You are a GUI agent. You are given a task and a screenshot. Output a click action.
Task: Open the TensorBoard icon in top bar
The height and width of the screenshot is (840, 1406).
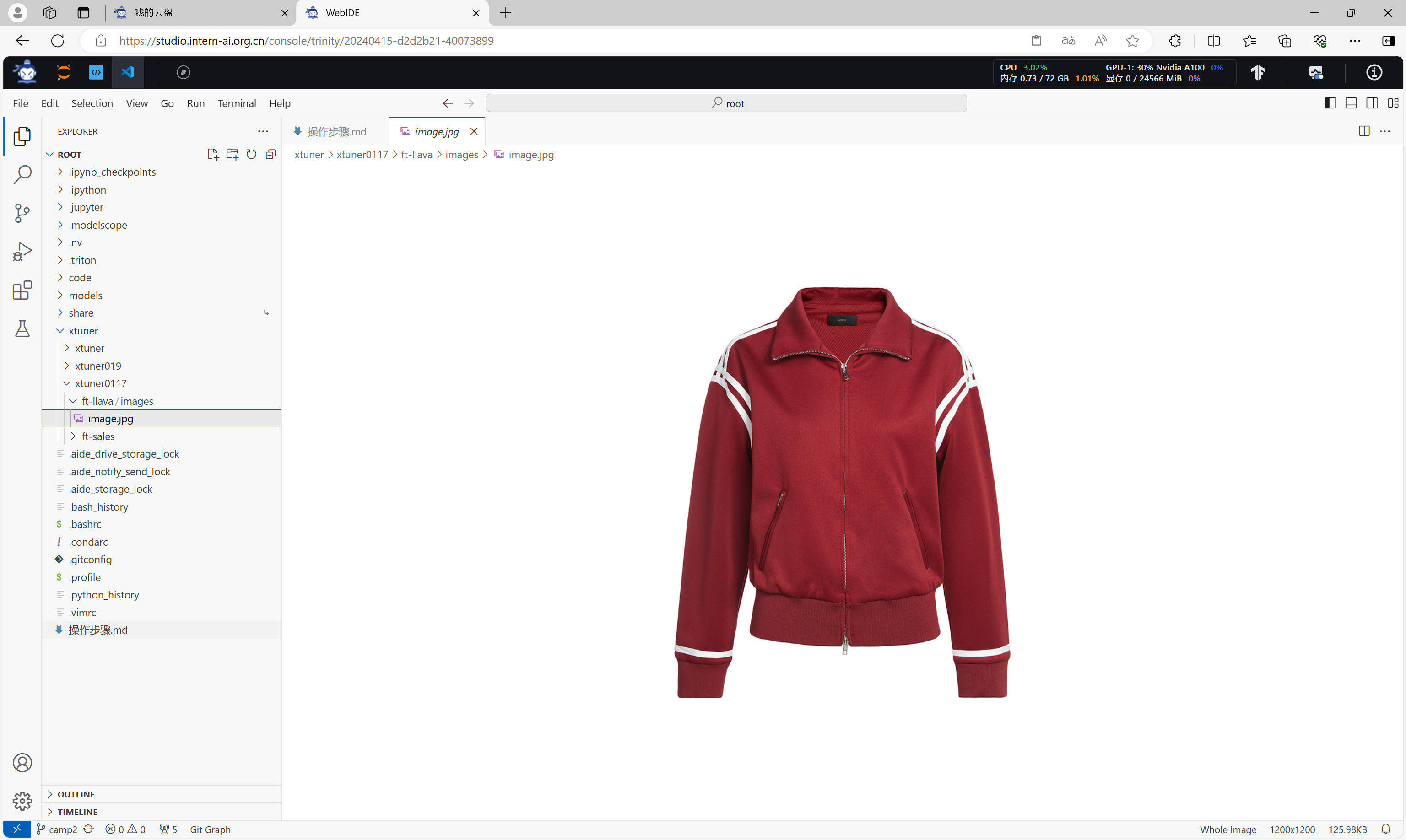click(x=1258, y=72)
